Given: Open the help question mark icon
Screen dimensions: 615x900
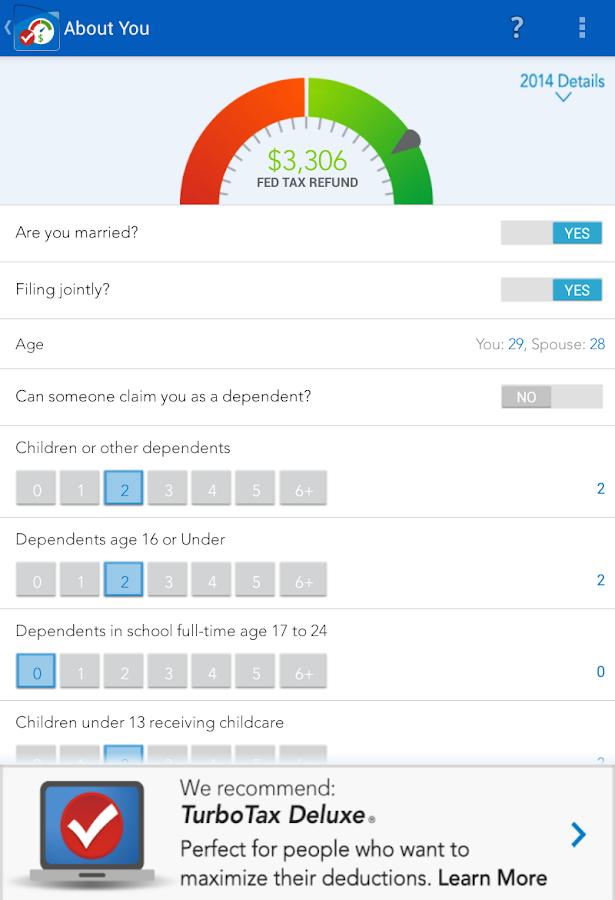Looking at the screenshot, I should click(516, 28).
